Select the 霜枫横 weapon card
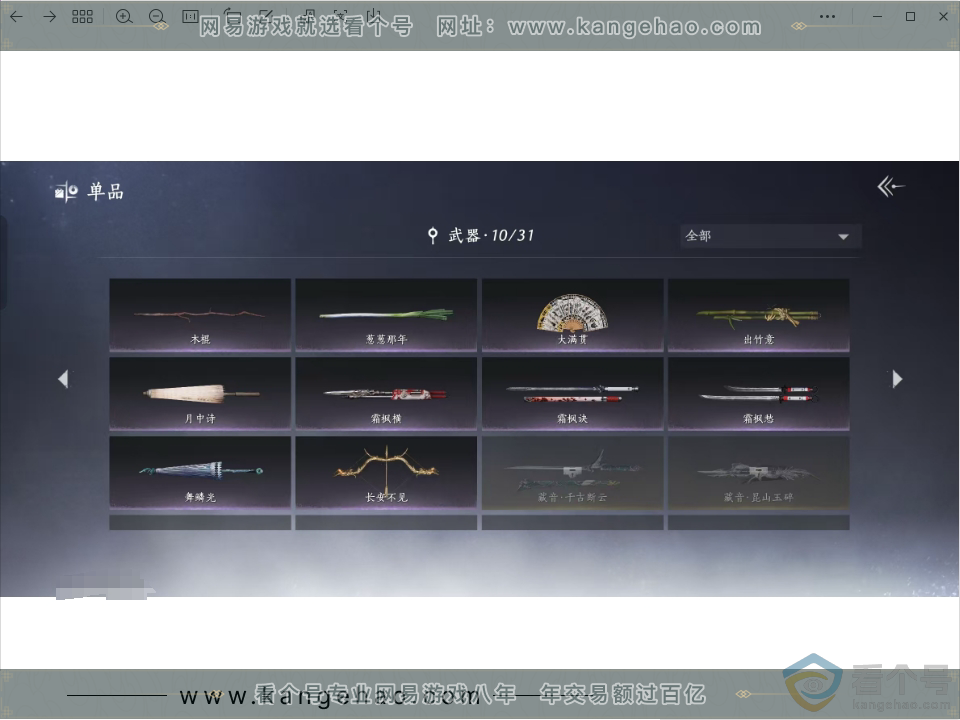The image size is (960, 720). coord(386,394)
